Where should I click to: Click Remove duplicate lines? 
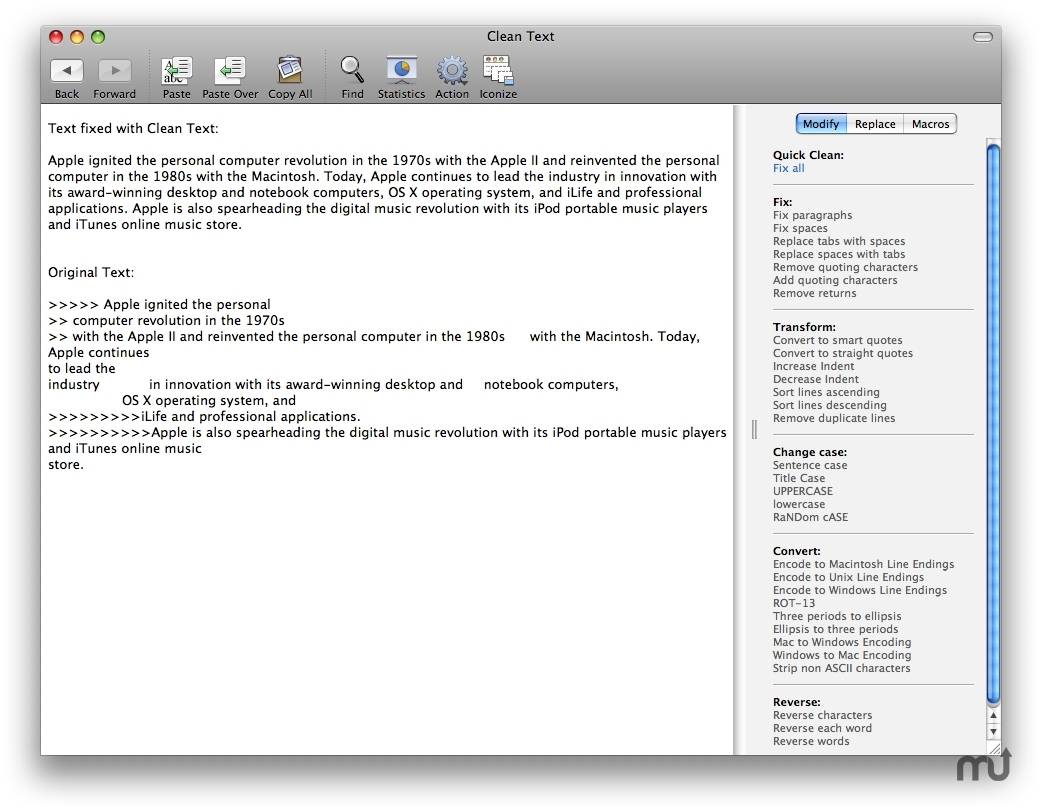click(833, 418)
